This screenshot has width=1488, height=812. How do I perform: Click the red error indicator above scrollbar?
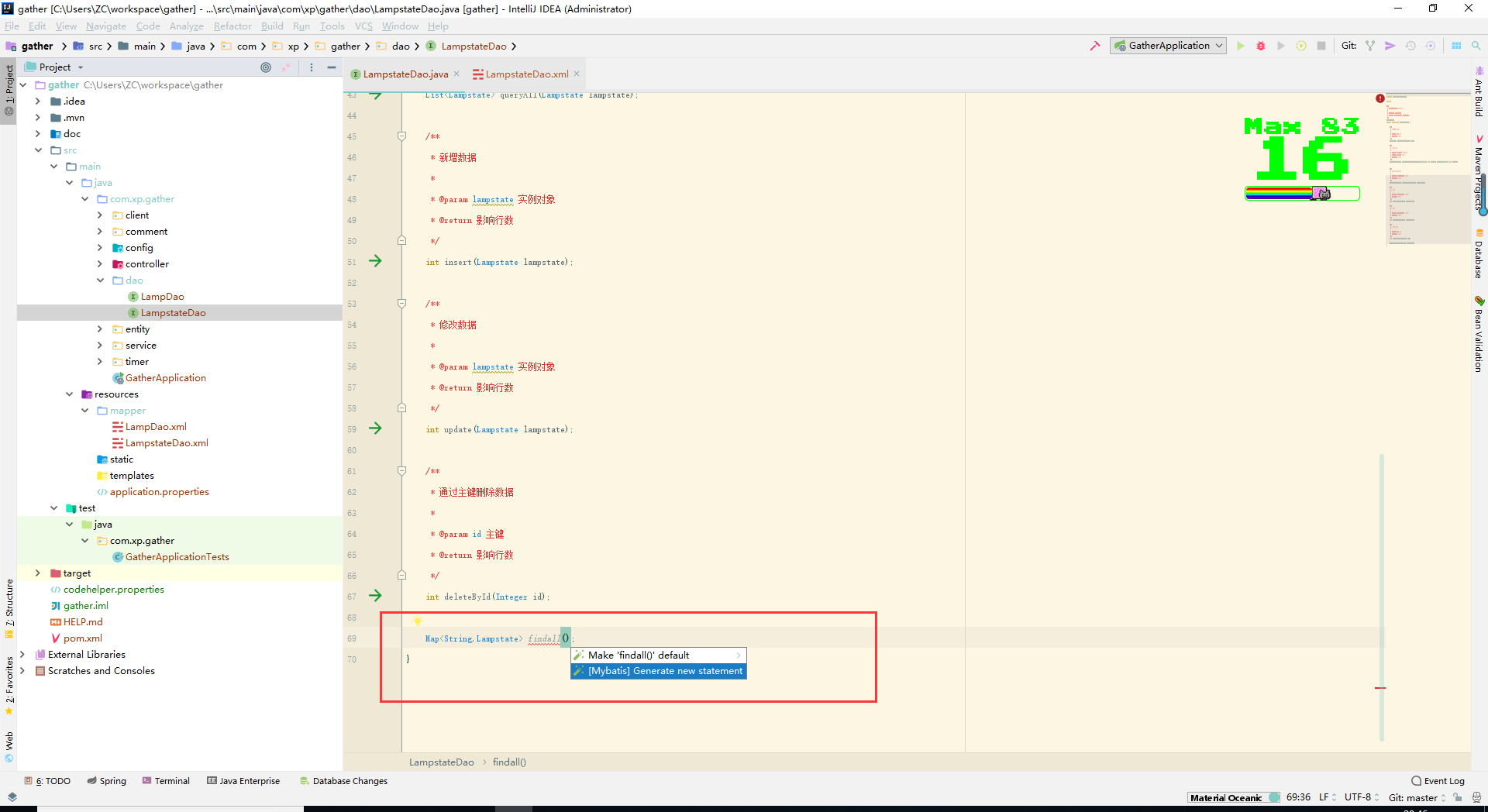[1380, 98]
